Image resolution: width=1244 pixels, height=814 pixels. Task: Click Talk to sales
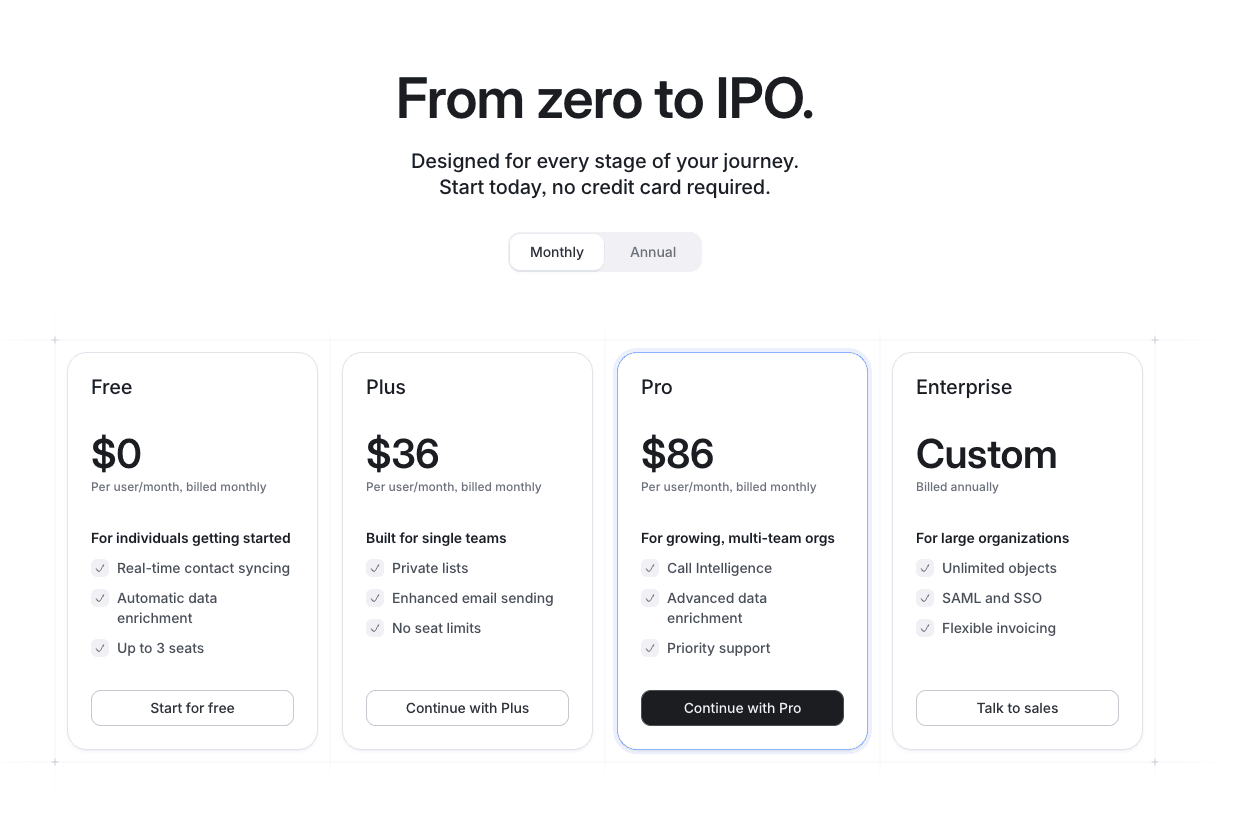tap(1017, 707)
